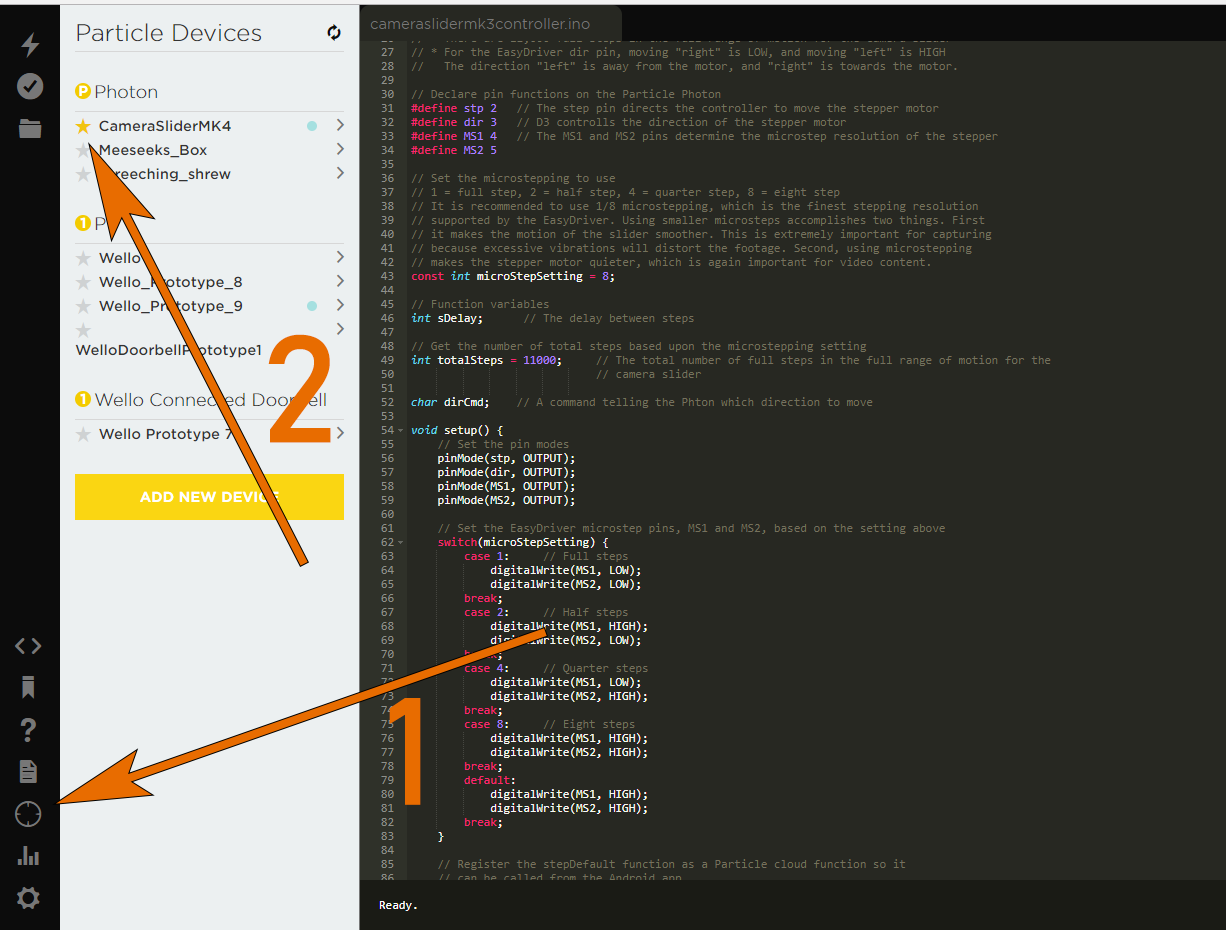The width and height of the screenshot is (1226, 930).
Task: Expand Wello Prototype 7 details chevron
Action: [x=340, y=433]
